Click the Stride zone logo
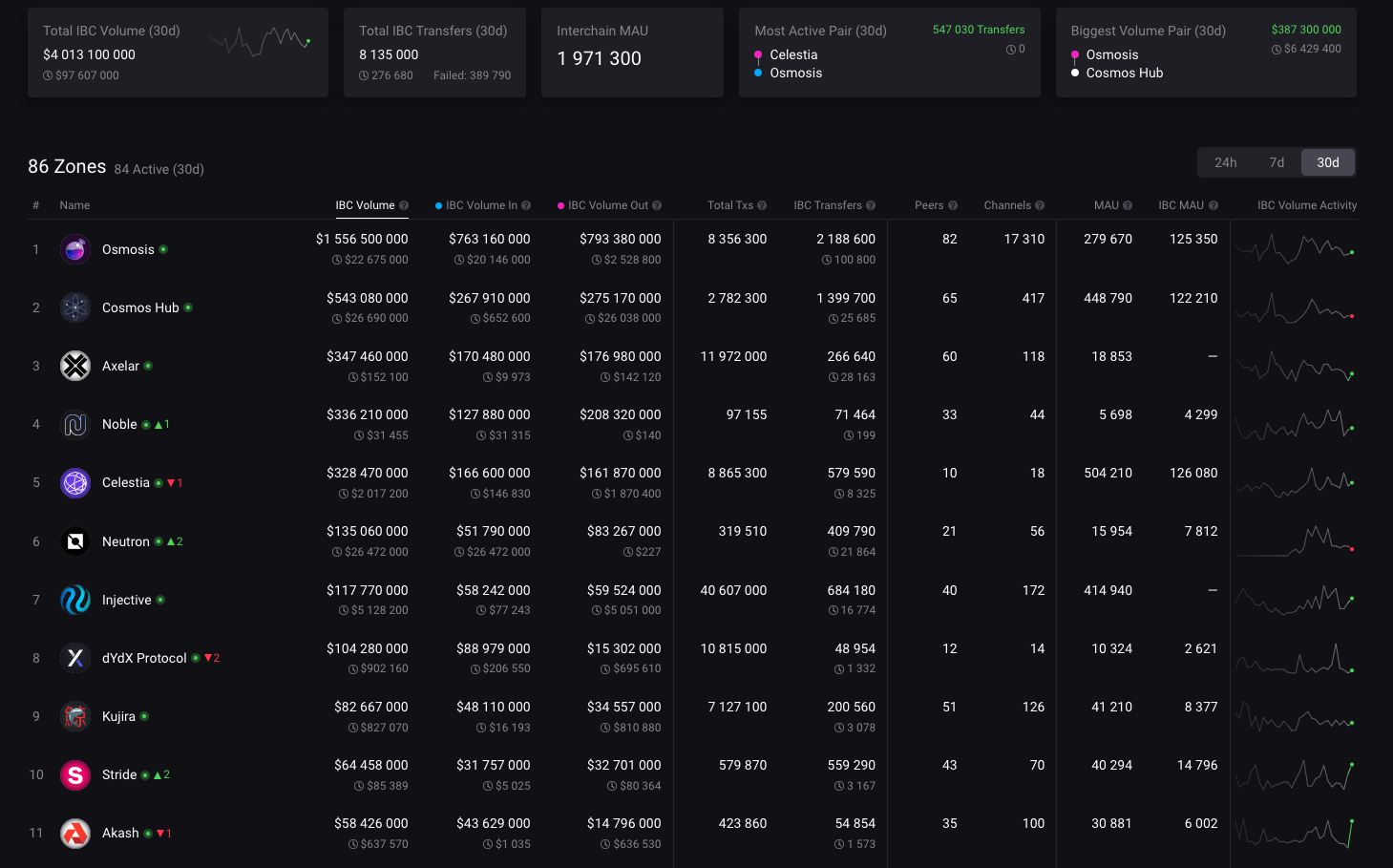The width and height of the screenshot is (1393, 868). [x=75, y=774]
